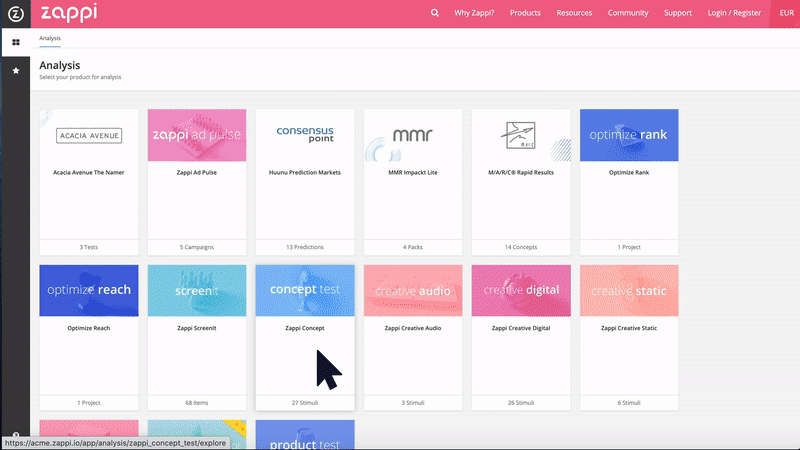Click 3 Tests footer
Screen dimensions: 800x450
click(x=89, y=247)
